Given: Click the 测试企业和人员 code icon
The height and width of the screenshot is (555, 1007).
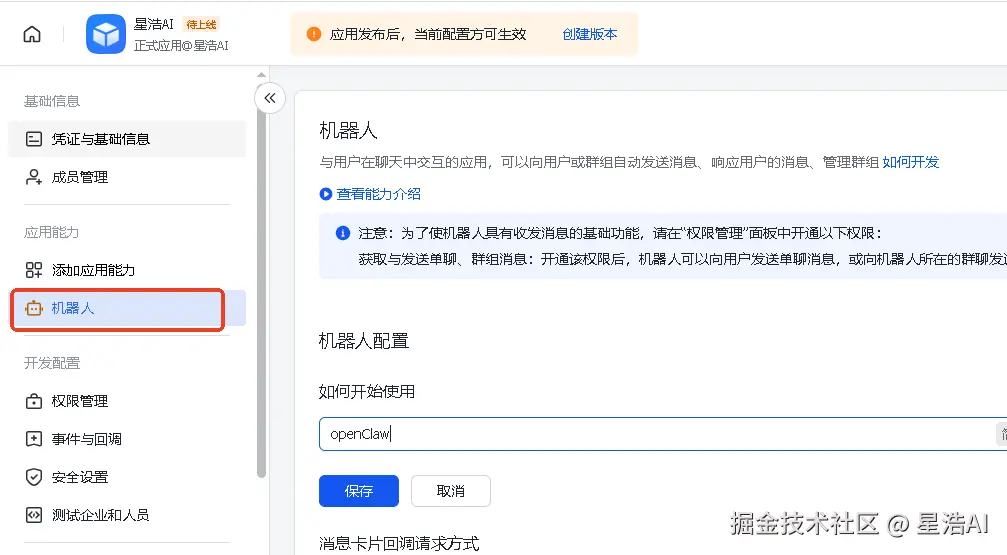Looking at the screenshot, I should [33, 515].
